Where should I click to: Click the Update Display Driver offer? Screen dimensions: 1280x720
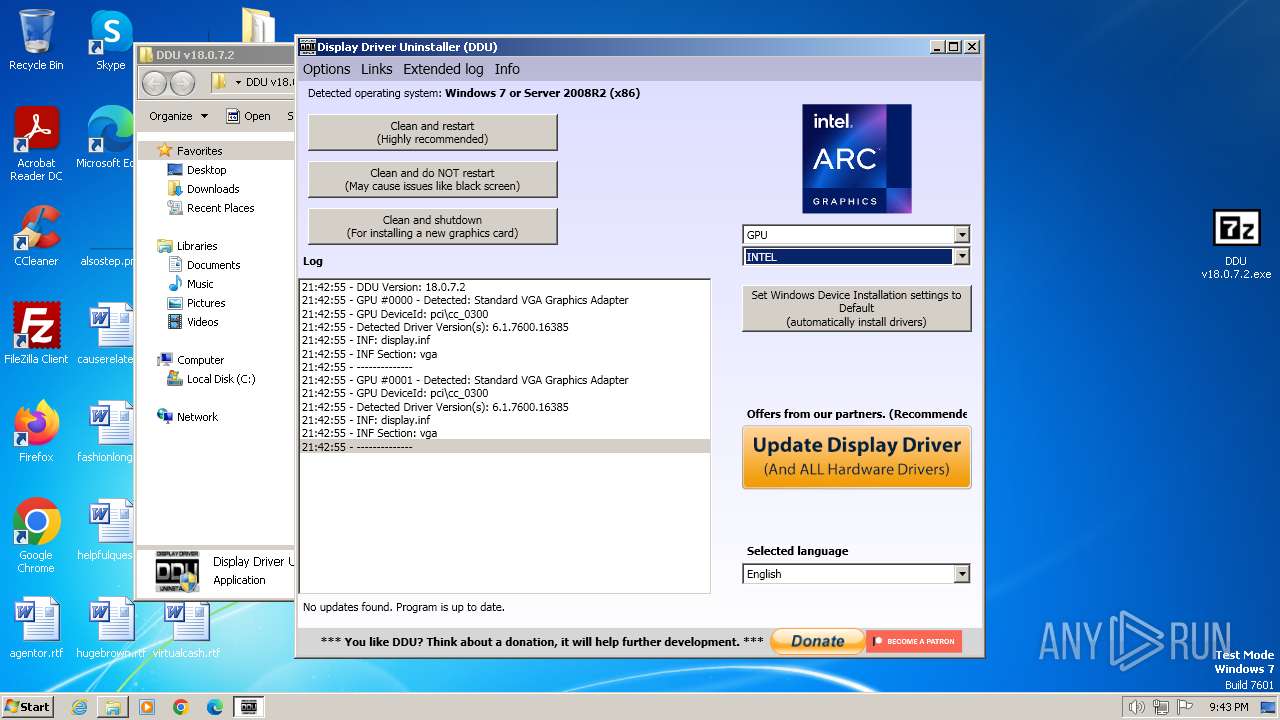(x=856, y=457)
